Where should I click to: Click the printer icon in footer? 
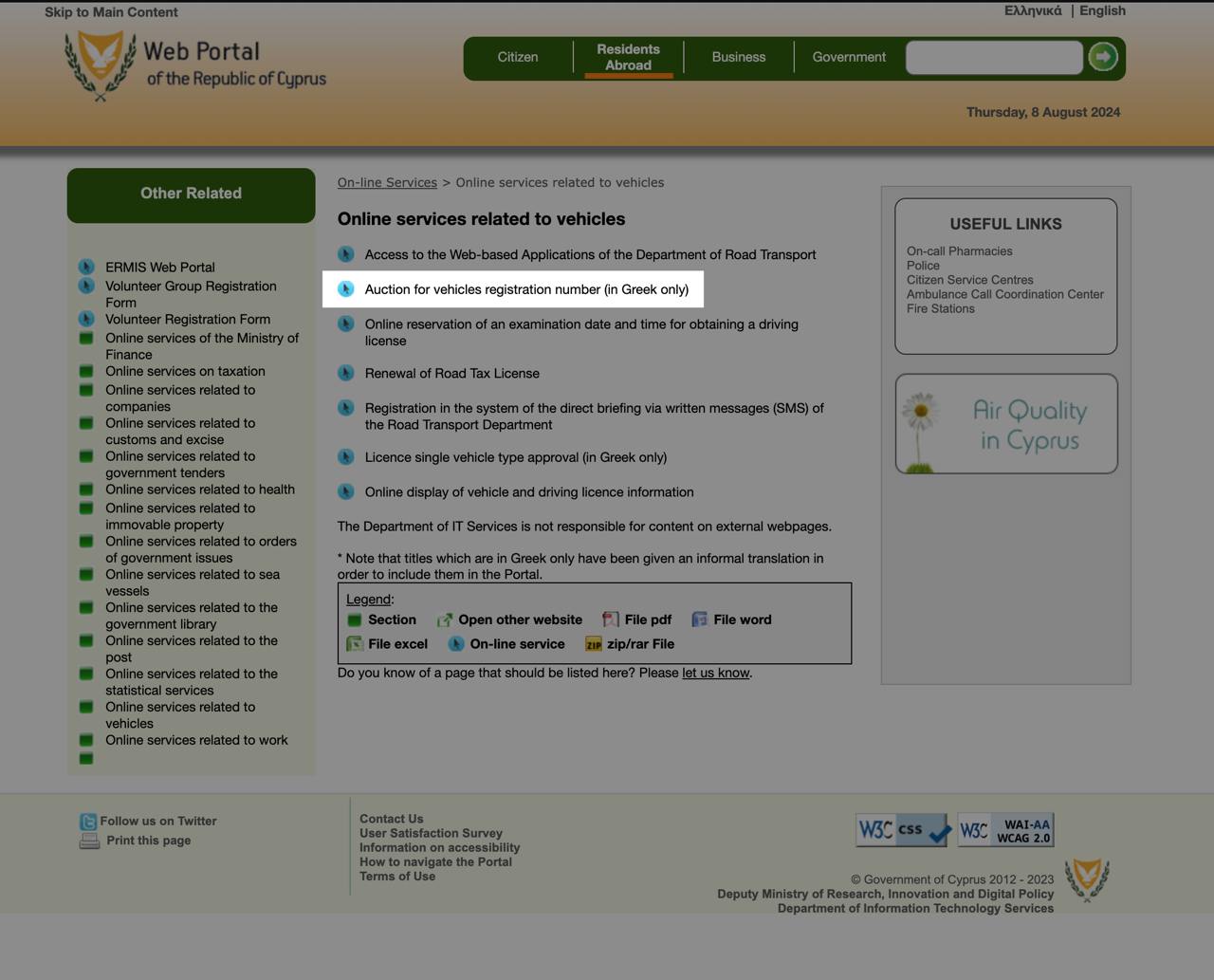[x=89, y=841]
